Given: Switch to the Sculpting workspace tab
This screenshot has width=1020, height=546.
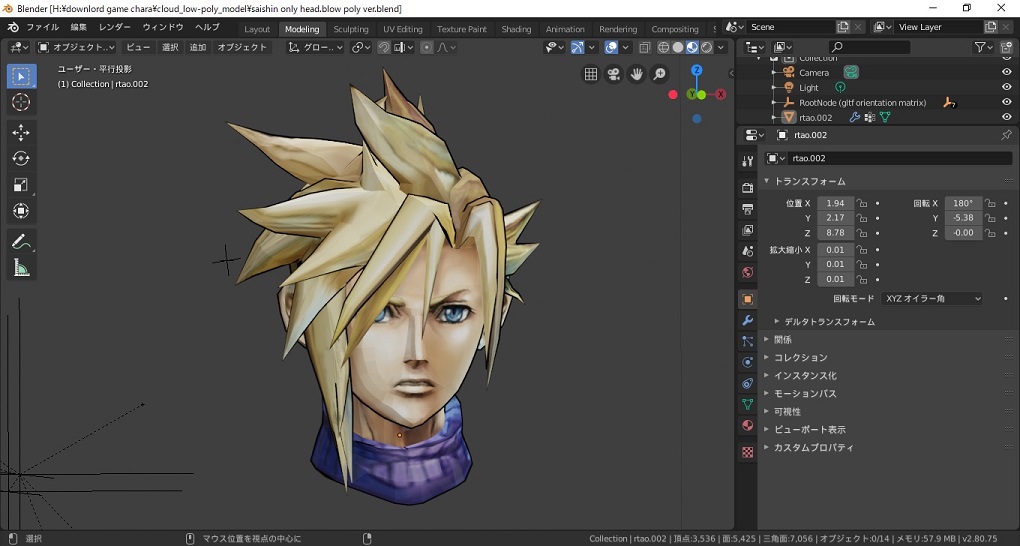Looking at the screenshot, I should pyautogui.click(x=351, y=29).
